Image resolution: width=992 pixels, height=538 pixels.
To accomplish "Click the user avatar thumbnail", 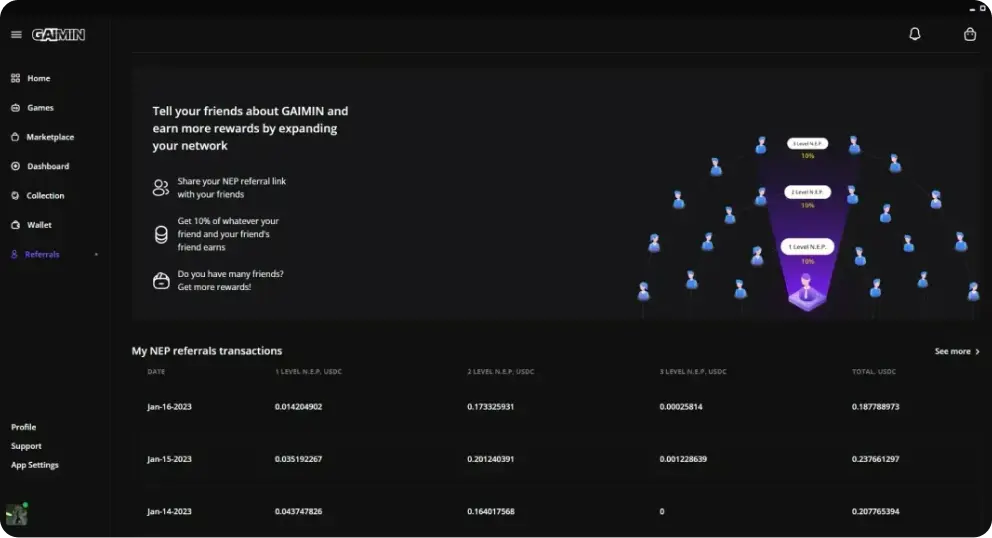I will point(16,515).
